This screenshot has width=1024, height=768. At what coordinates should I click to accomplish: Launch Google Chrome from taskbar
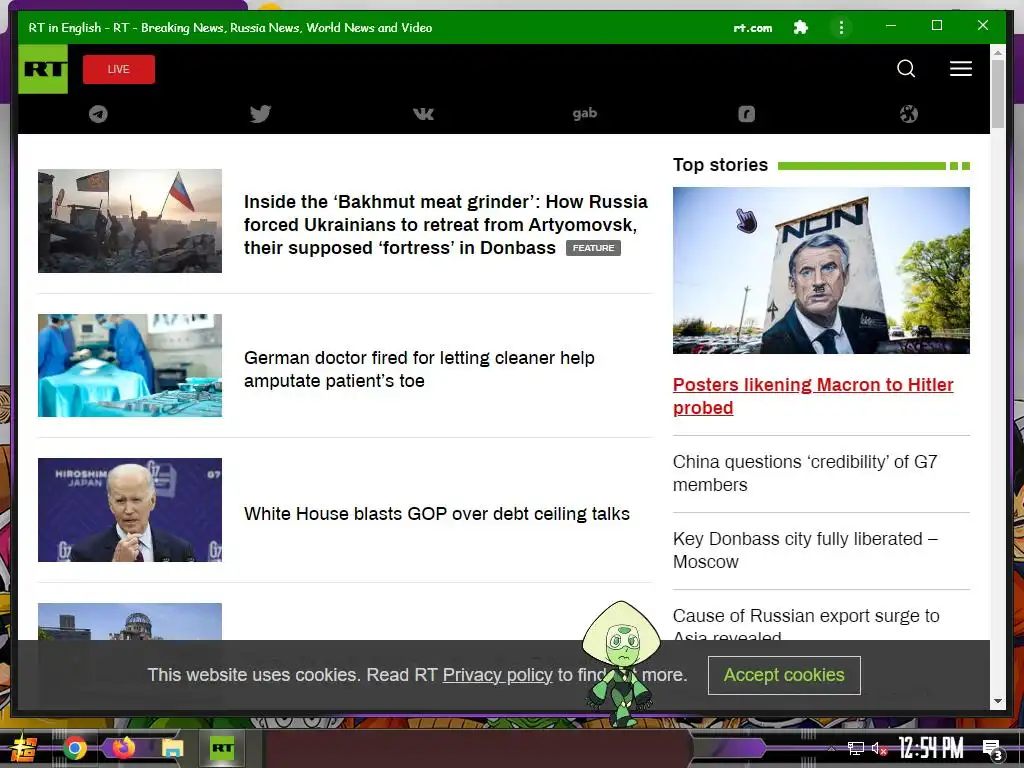(x=75, y=748)
